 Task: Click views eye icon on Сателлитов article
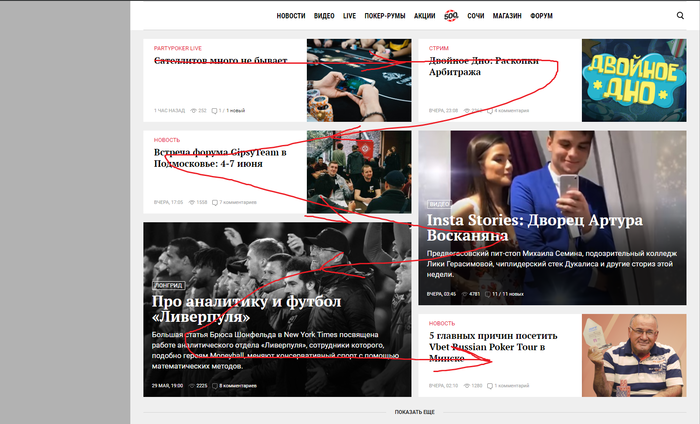[x=193, y=111]
